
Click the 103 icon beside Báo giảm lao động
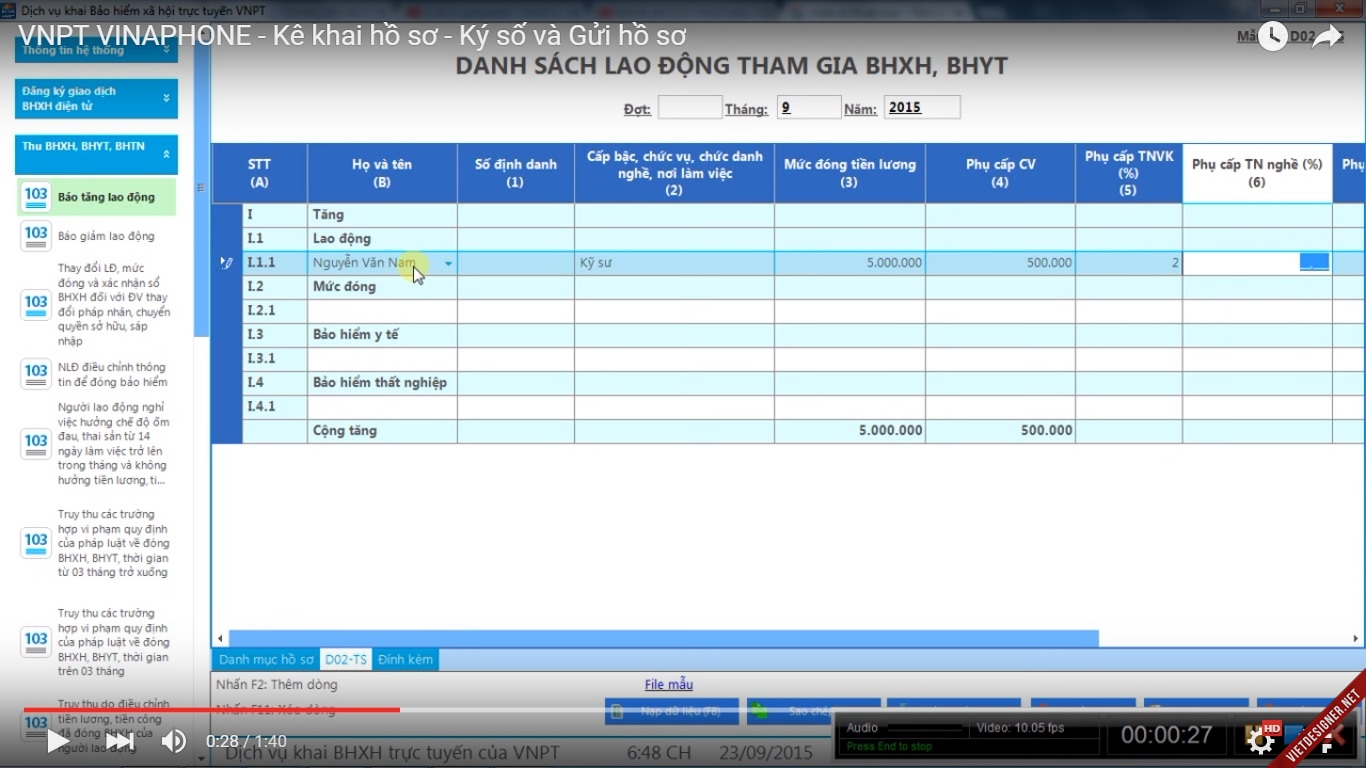tap(36, 236)
